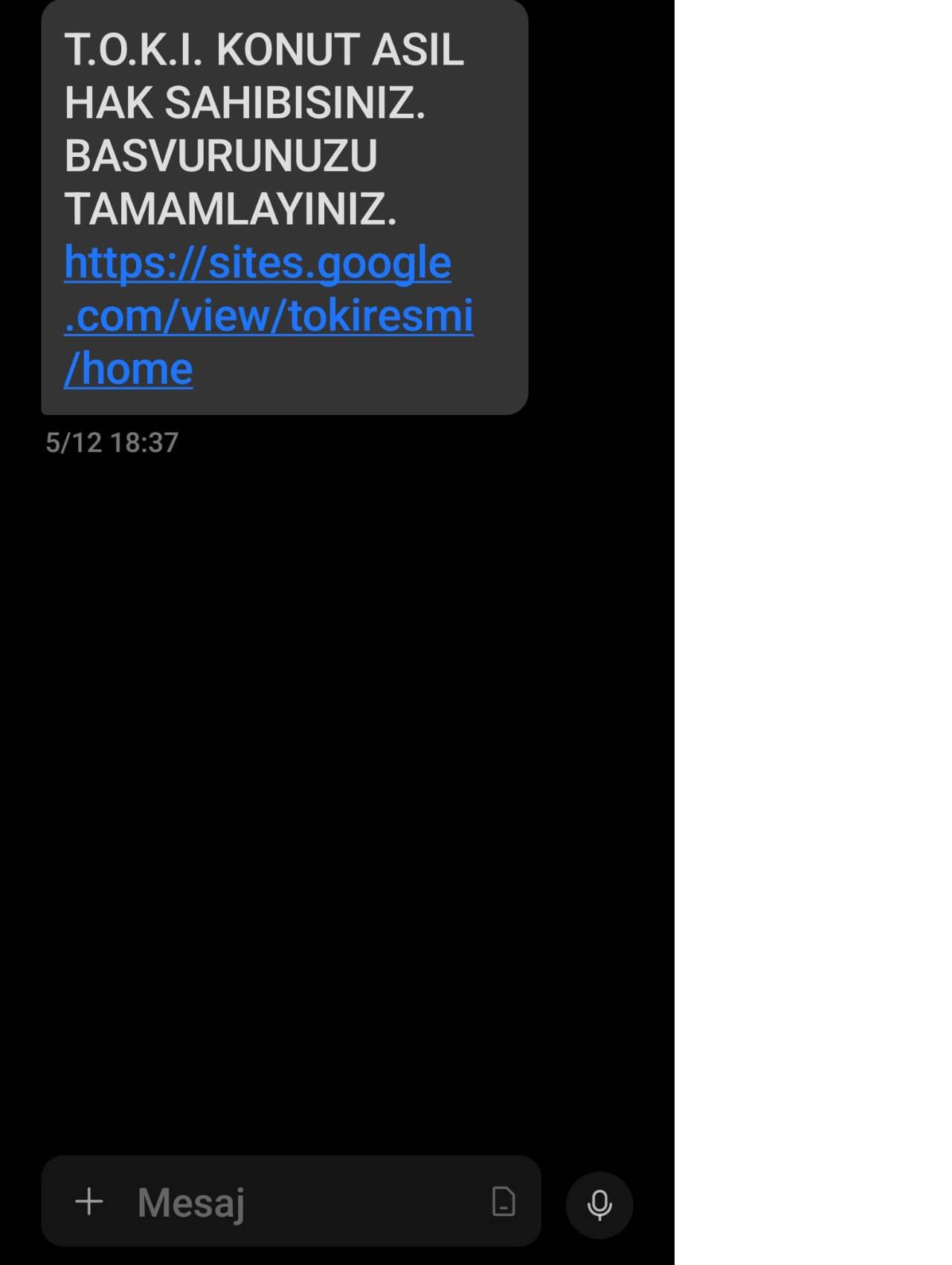Click the .com/view/tokiresmi link portion
This screenshot has height=1265, width=952.
(x=268, y=316)
